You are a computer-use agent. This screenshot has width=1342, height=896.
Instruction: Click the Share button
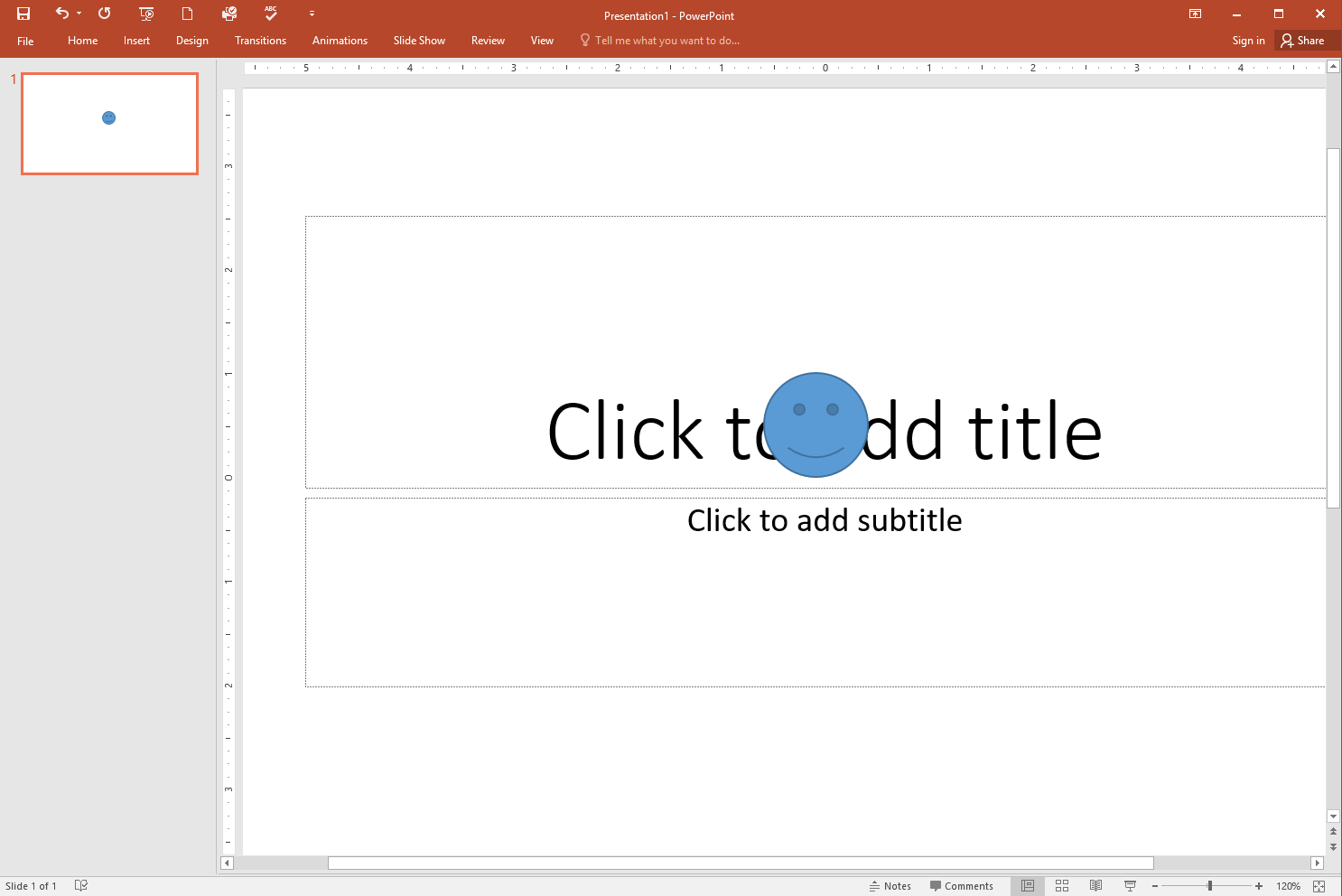1302,41
